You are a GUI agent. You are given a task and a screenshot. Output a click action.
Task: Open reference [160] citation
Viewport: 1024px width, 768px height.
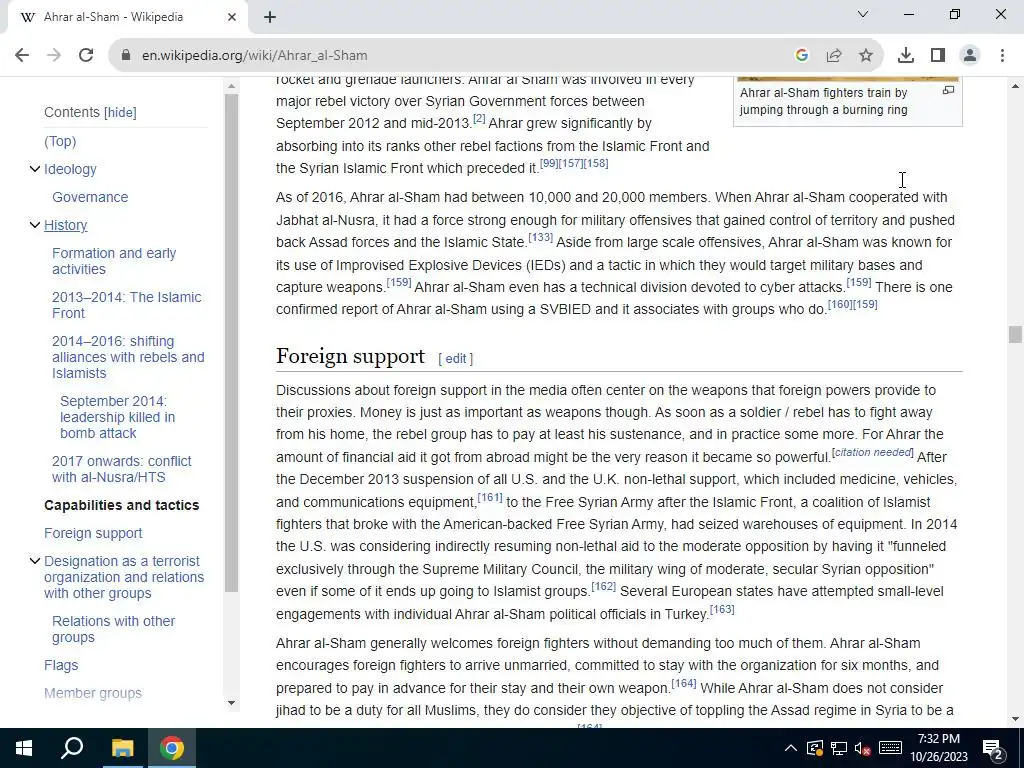pos(840,304)
